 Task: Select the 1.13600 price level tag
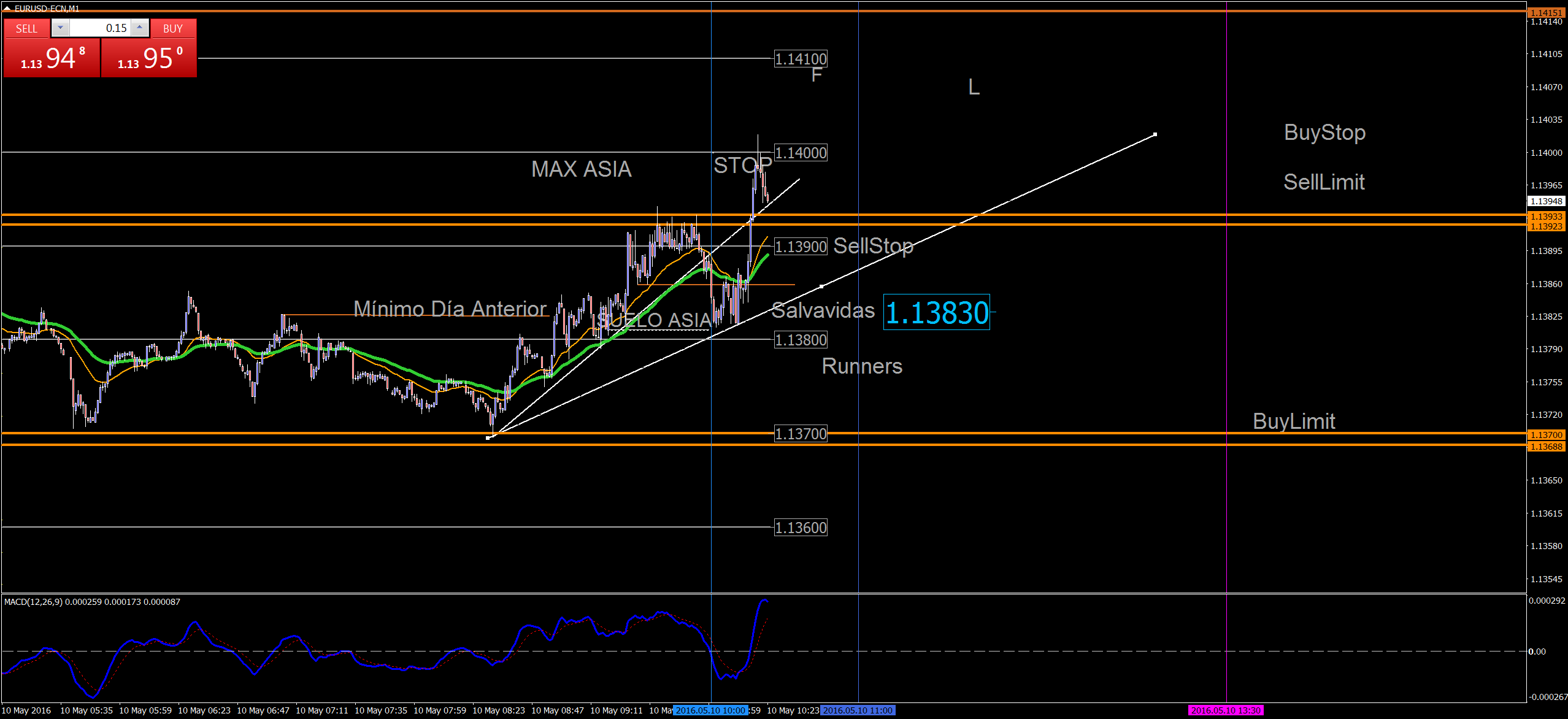801,528
